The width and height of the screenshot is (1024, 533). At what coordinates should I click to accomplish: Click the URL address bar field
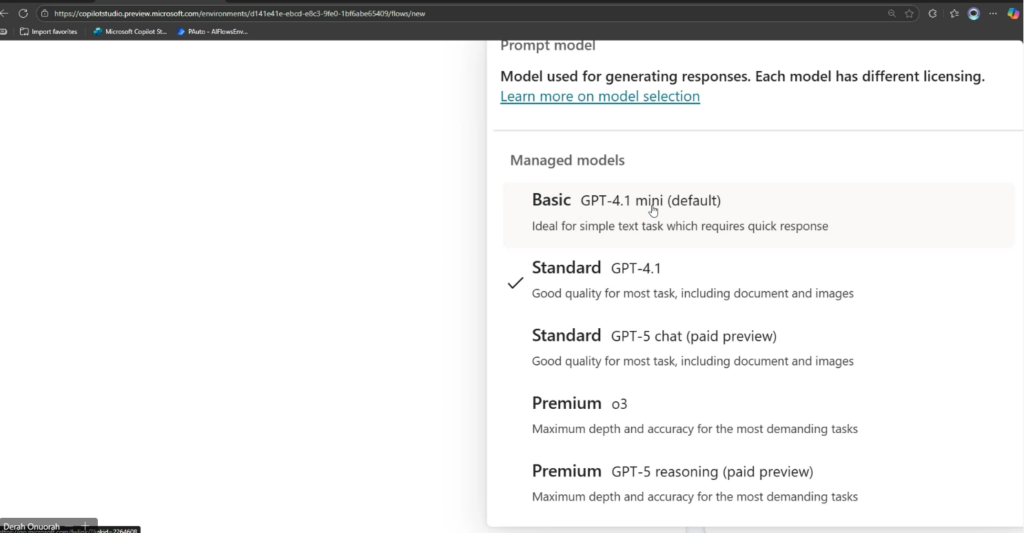(x=450, y=13)
